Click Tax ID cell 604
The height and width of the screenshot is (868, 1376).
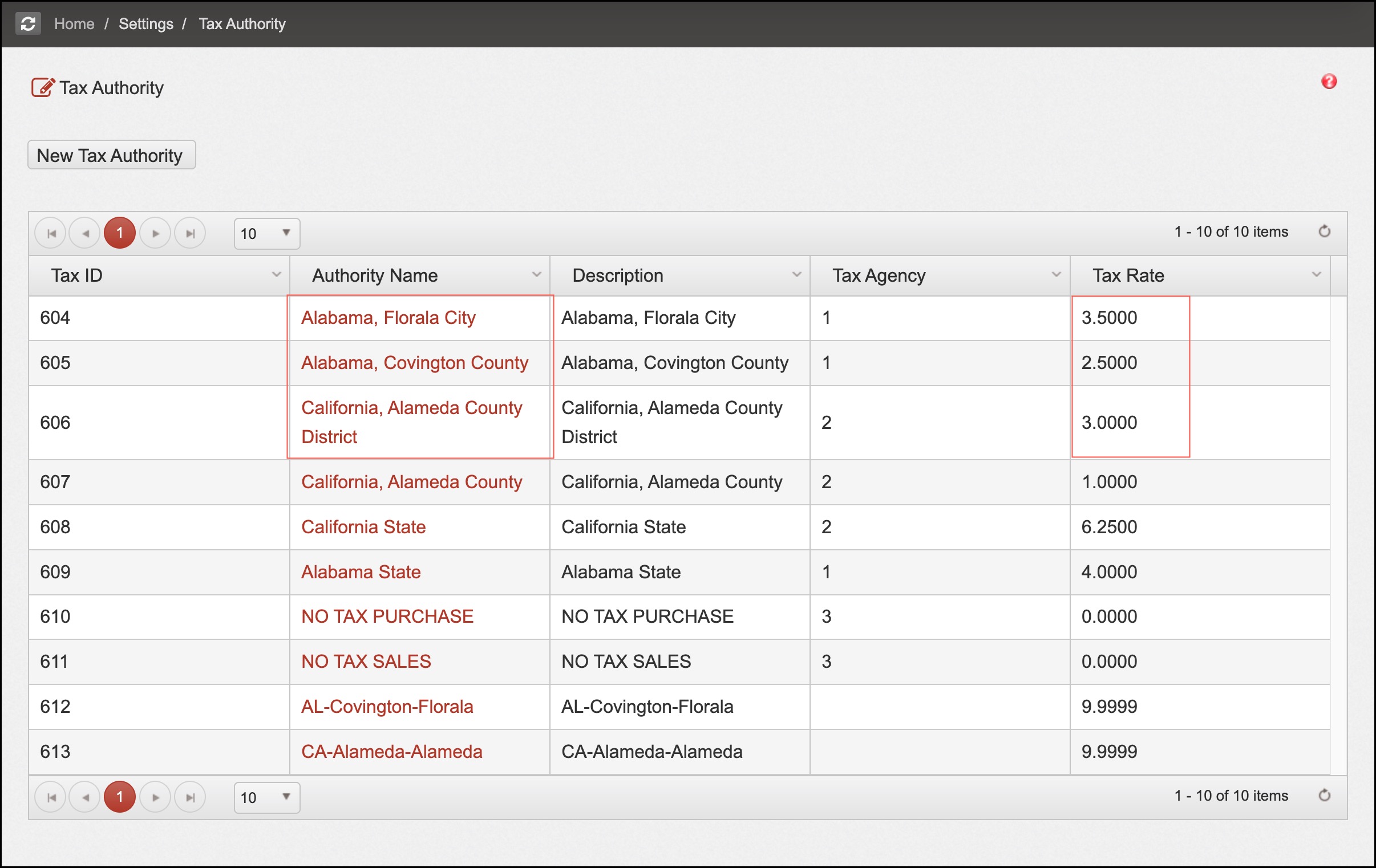point(159,318)
